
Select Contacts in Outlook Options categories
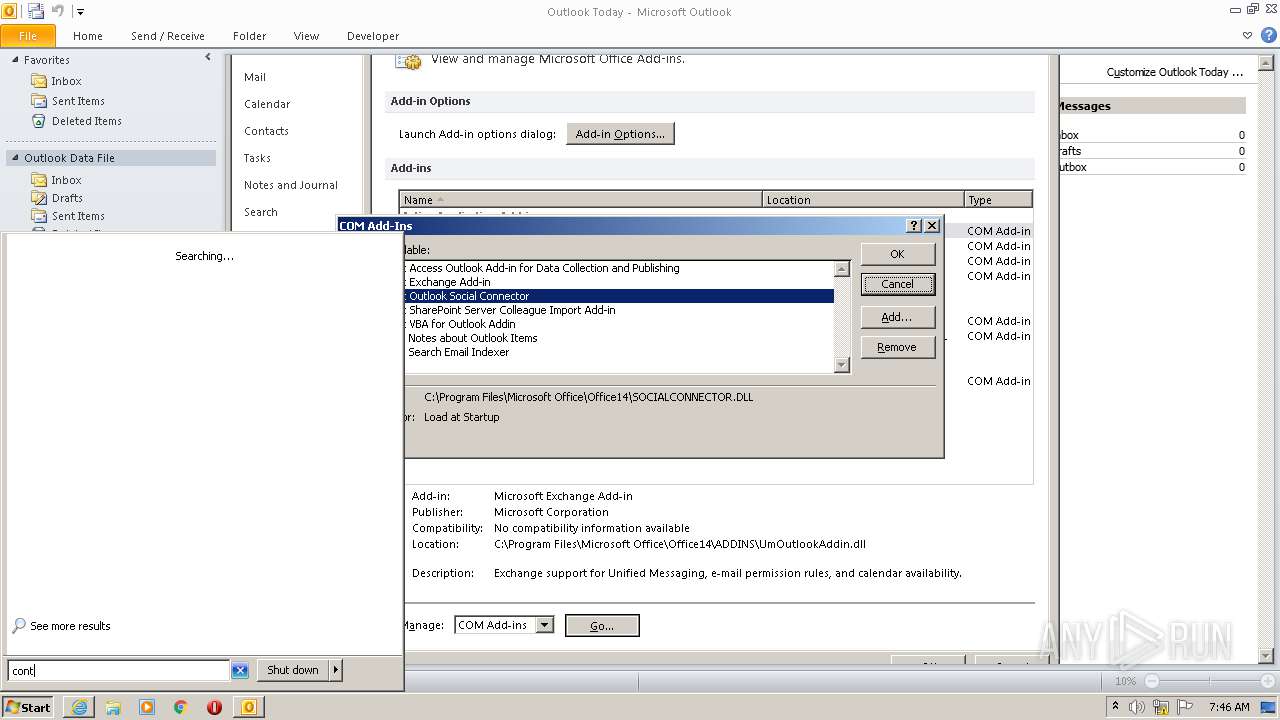(266, 131)
